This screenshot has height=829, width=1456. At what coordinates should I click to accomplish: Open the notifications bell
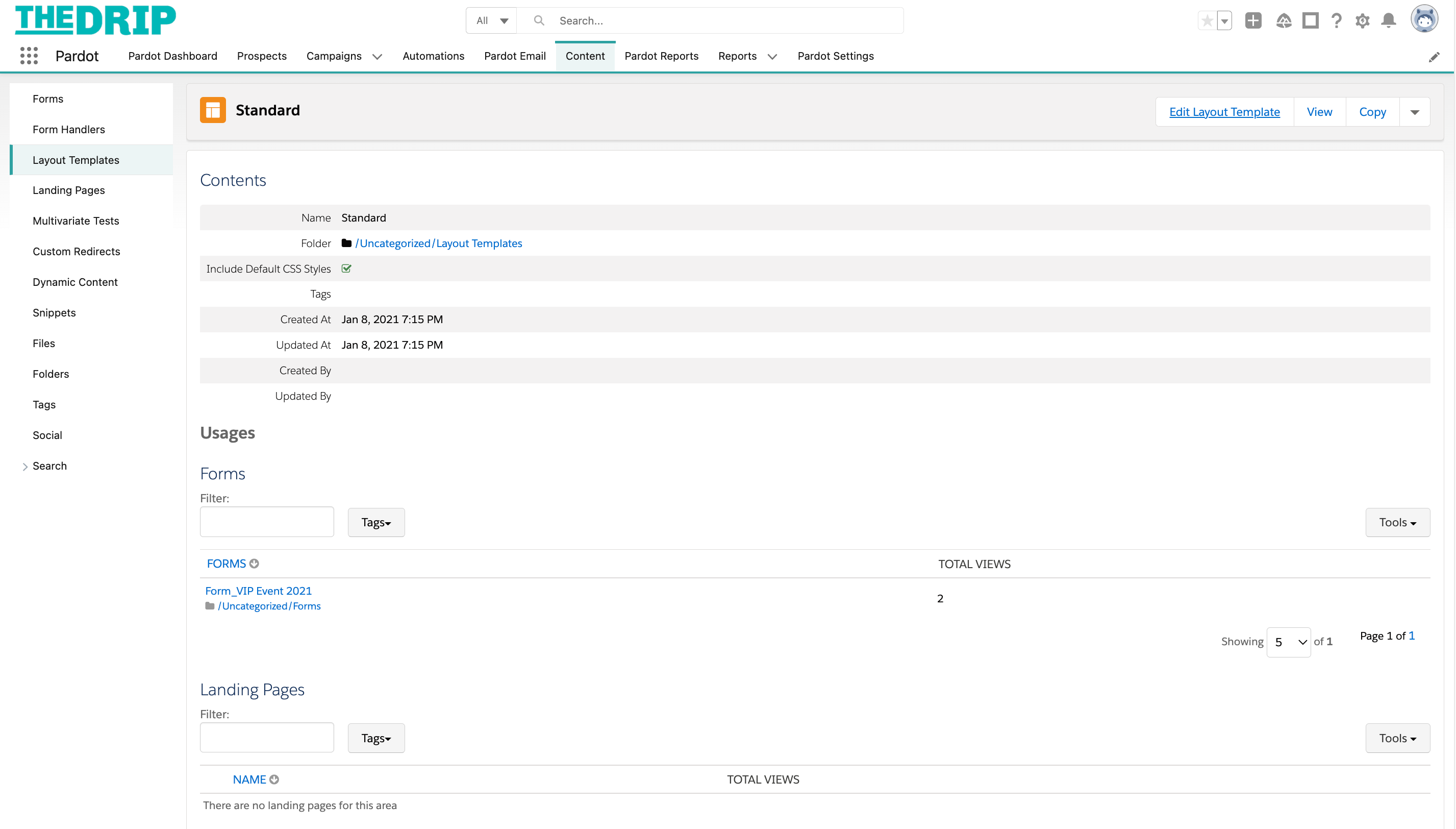pos(1389,21)
